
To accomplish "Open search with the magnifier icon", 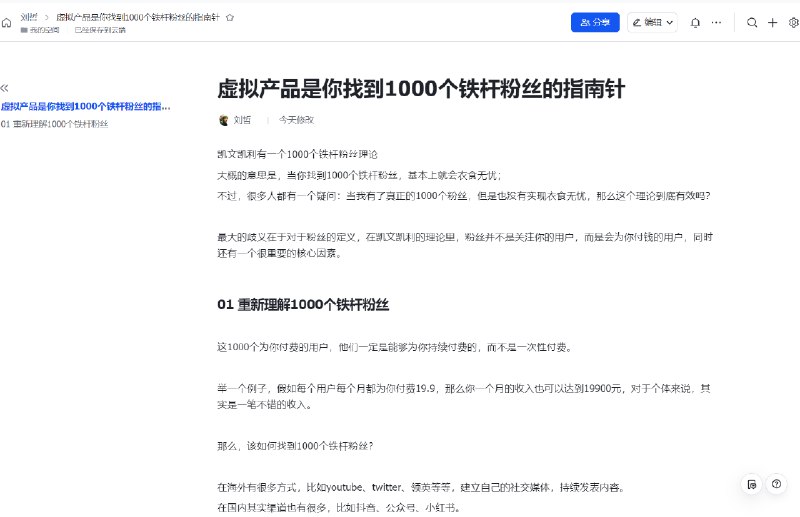I will (752, 22).
